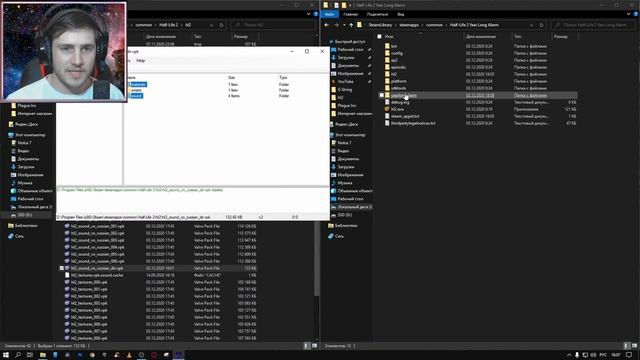
Task: Go forward in the right Explorer window
Action: point(336,25)
